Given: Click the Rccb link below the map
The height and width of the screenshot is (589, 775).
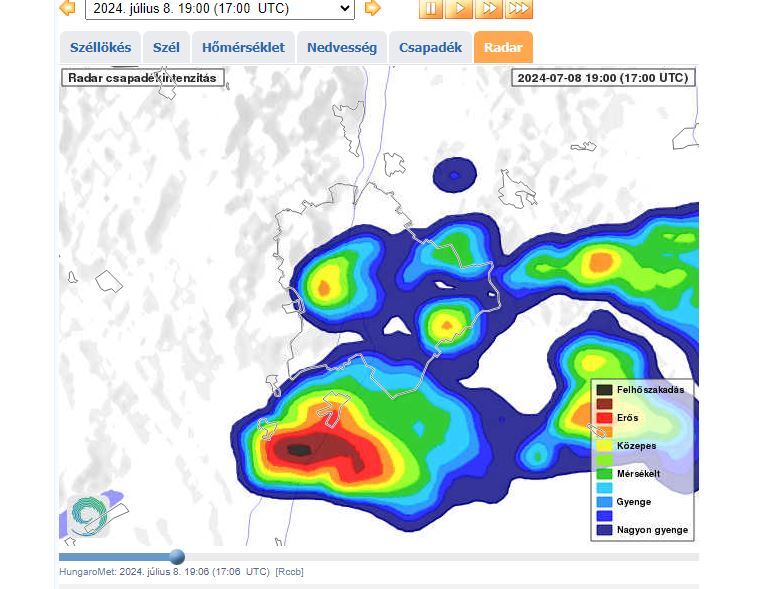Looking at the screenshot, I should [x=289, y=572].
